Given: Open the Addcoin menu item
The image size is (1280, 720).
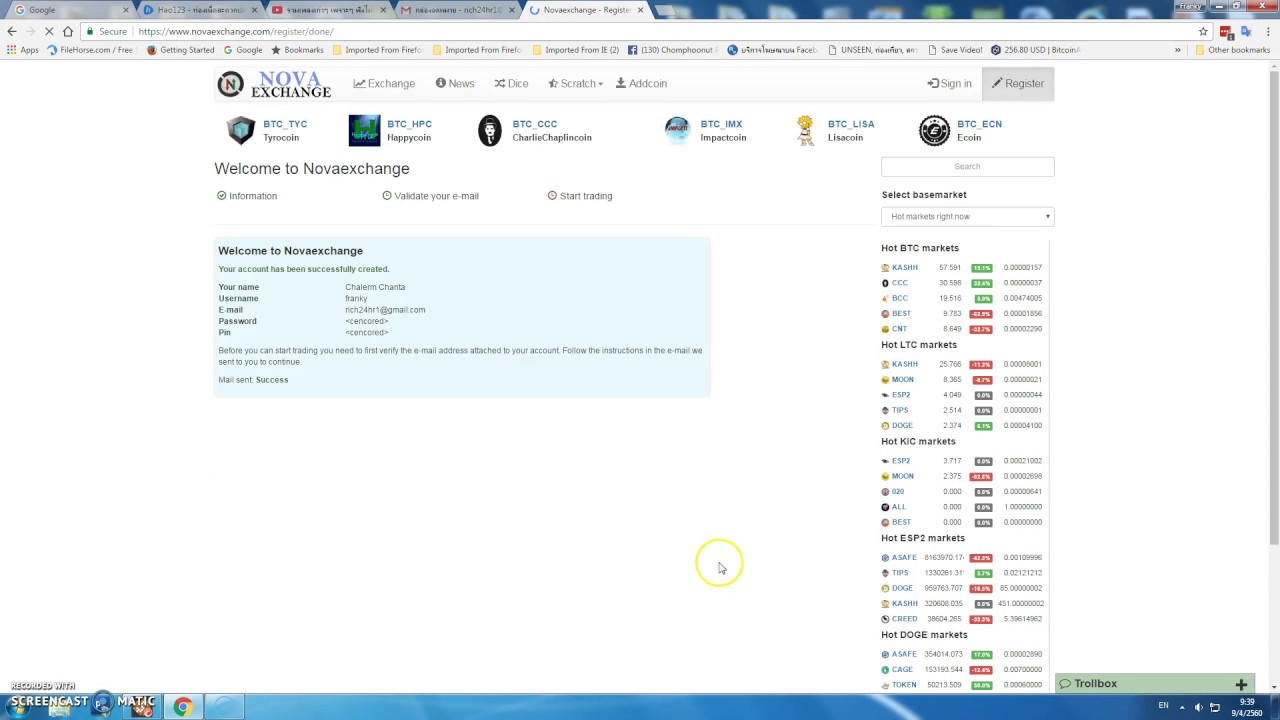Looking at the screenshot, I should pyautogui.click(x=641, y=84).
